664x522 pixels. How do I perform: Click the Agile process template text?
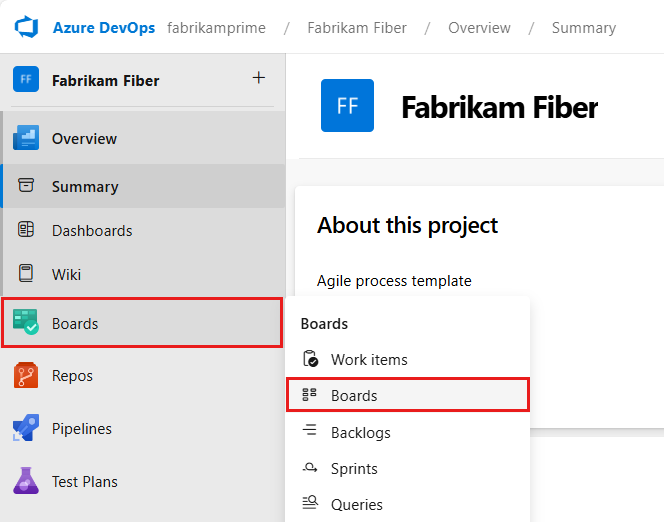click(394, 281)
